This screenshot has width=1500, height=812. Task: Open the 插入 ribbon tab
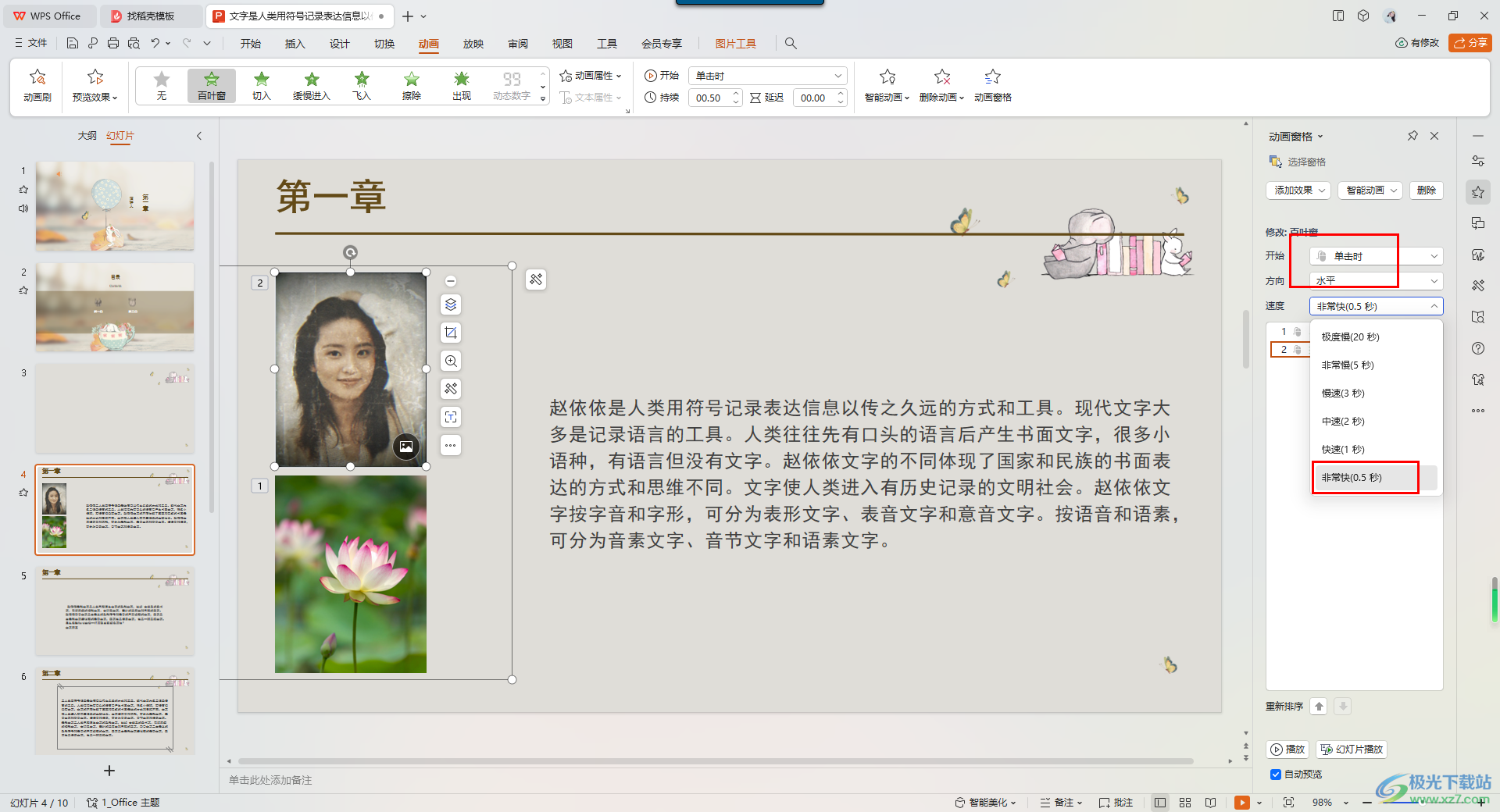pyautogui.click(x=295, y=44)
